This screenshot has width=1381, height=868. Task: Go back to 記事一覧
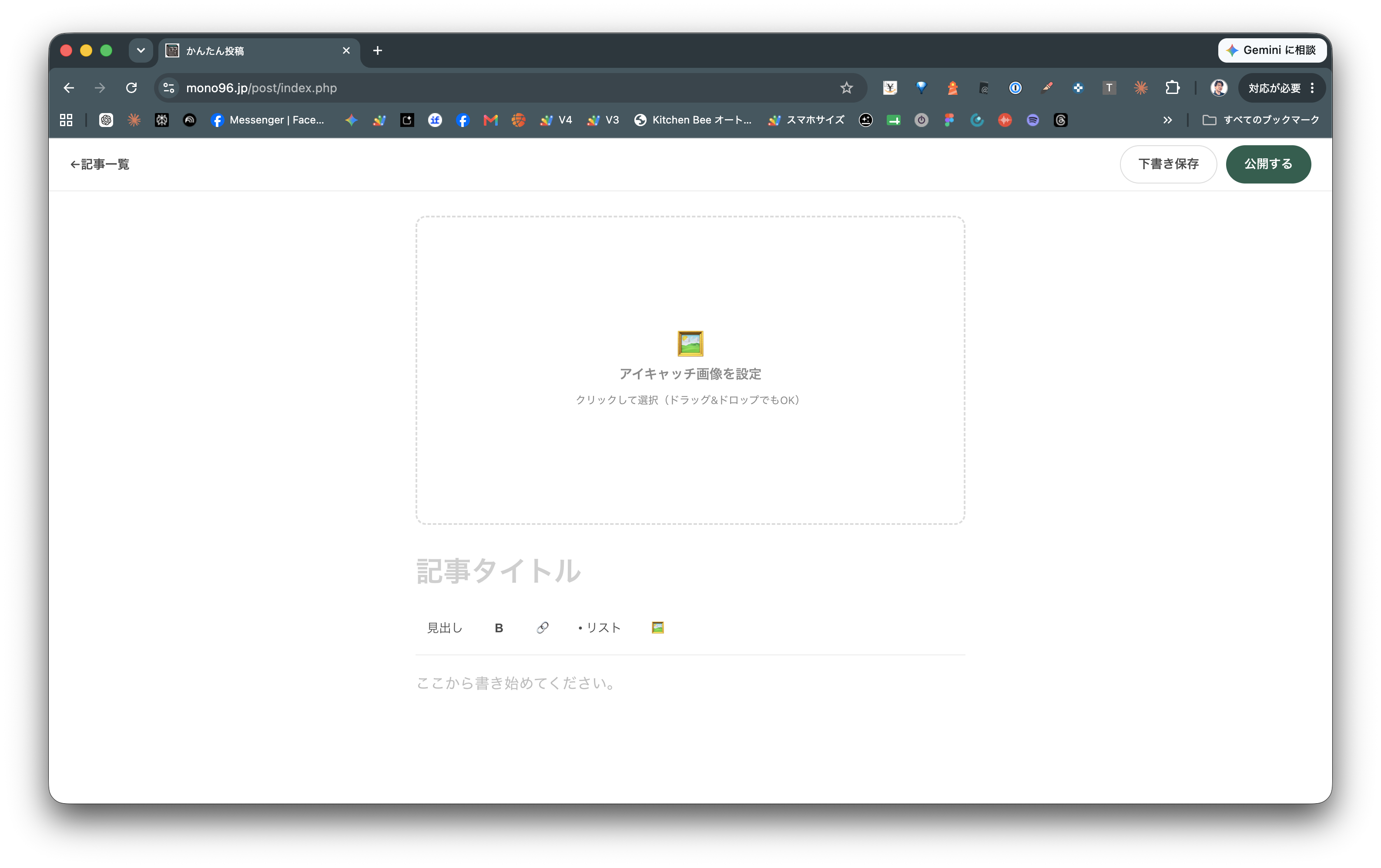click(x=100, y=164)
